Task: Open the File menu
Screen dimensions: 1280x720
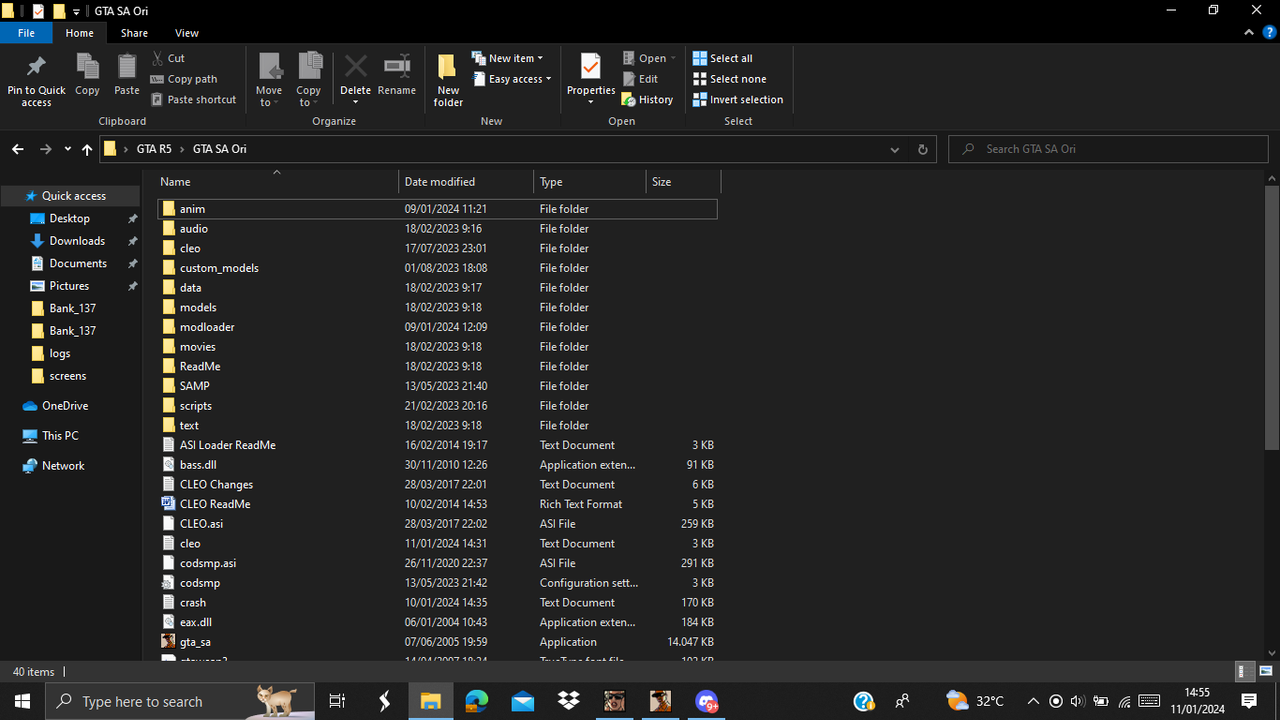Action: point(27,33)
